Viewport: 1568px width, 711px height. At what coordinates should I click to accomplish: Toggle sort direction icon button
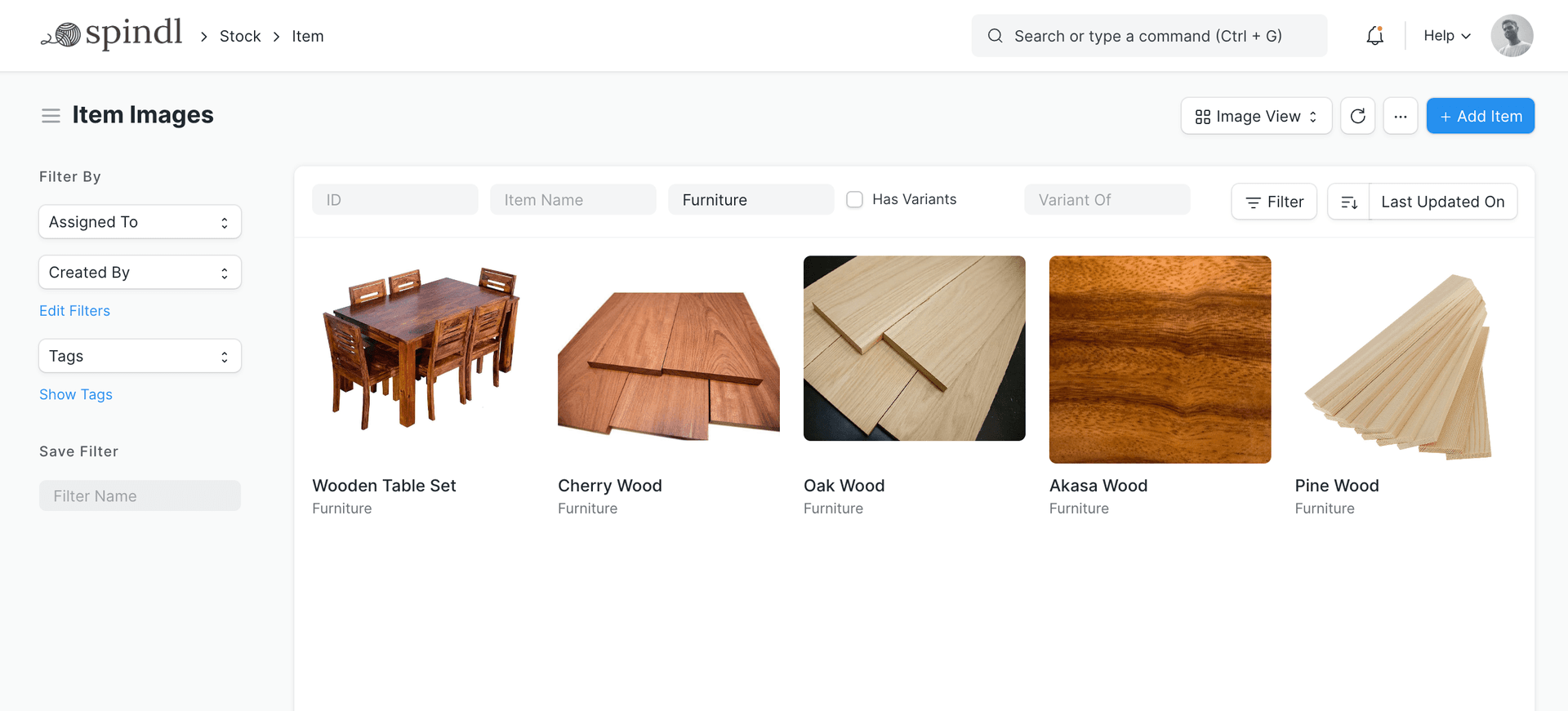pyautogui.click(x=1348, y=202)
